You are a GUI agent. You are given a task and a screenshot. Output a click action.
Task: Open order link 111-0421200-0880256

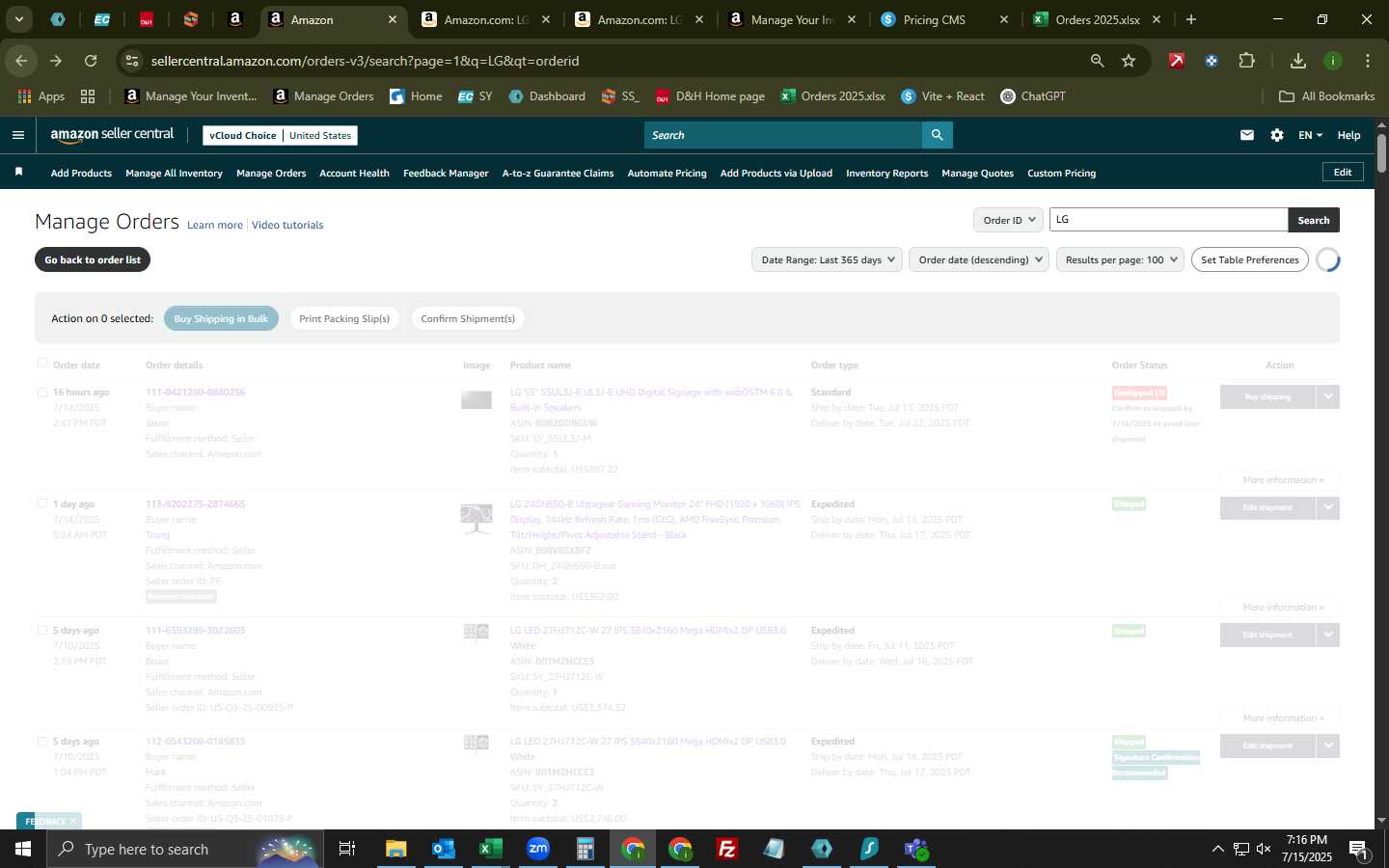[195, 393]
